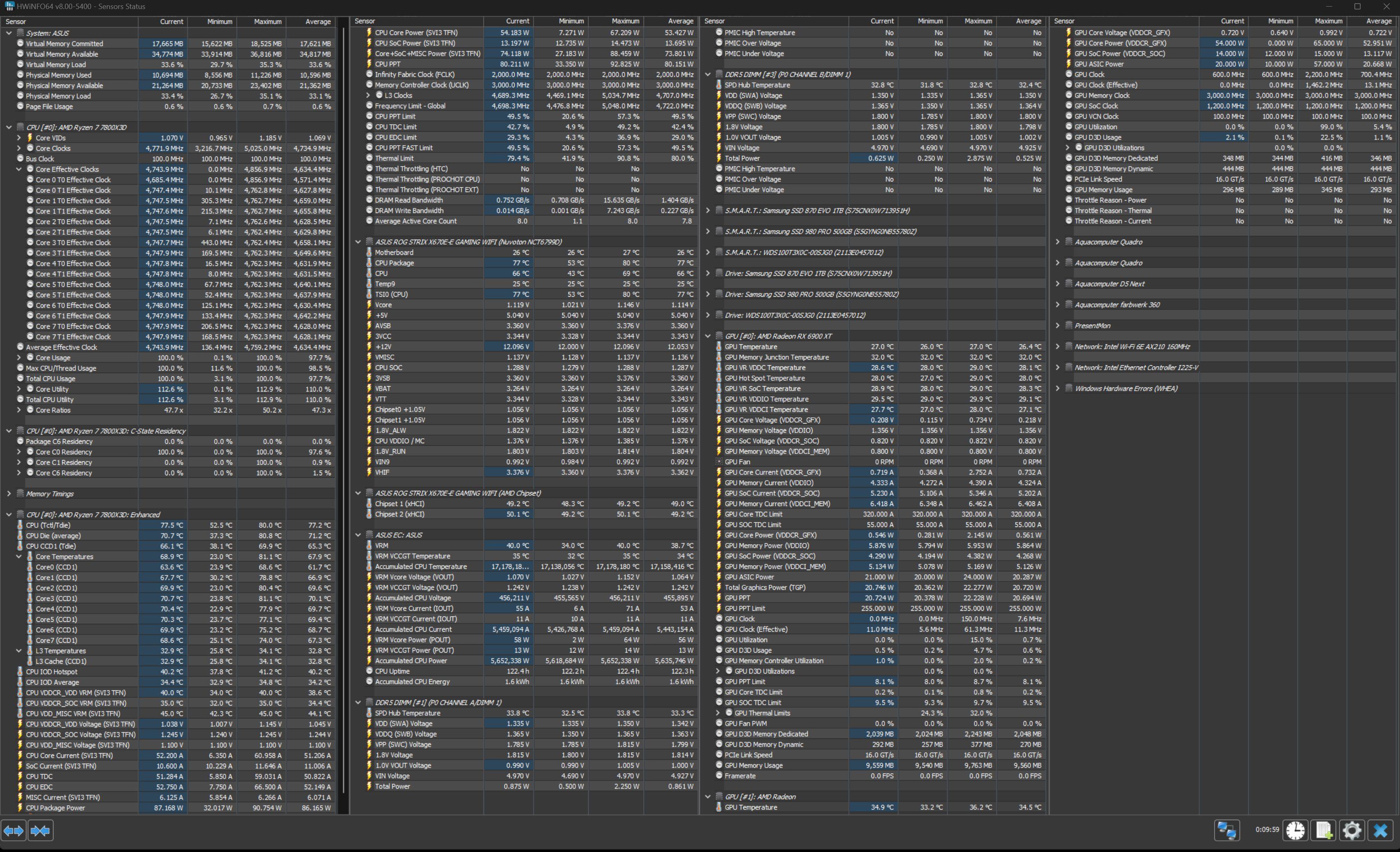Expand the Core C0 Residency row

[19, 452]
